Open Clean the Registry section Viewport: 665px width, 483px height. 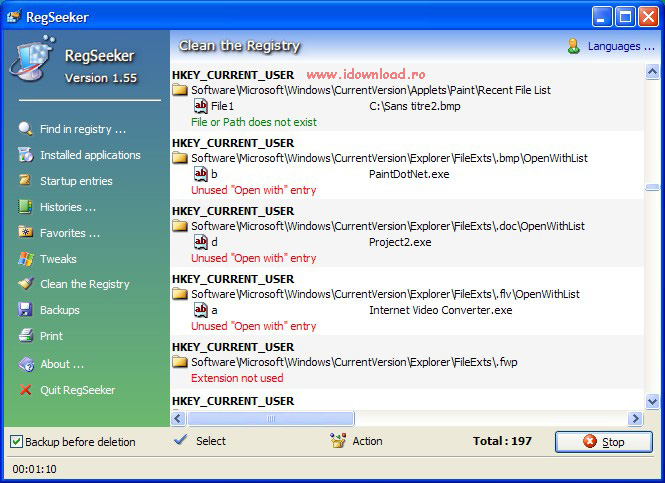coord(85,284)
